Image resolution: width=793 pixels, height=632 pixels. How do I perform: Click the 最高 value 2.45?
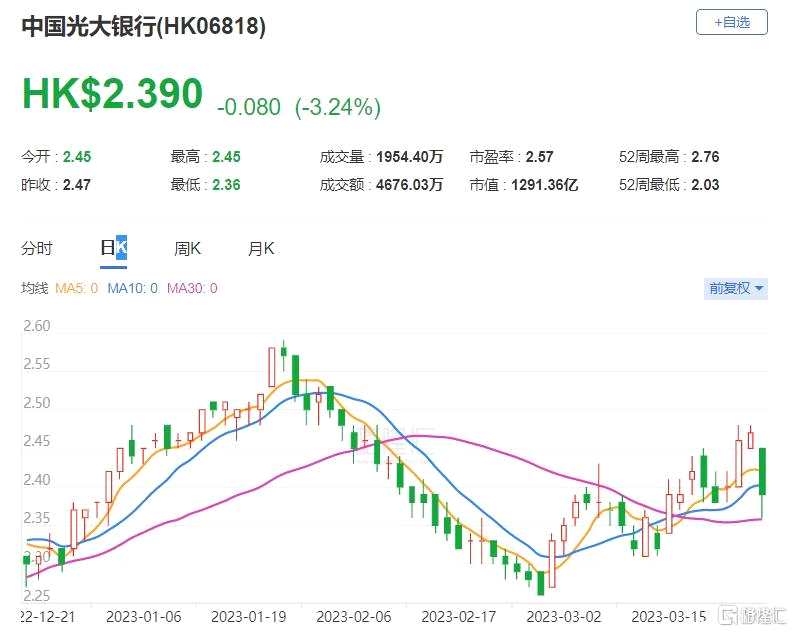[x=226, y=157]
